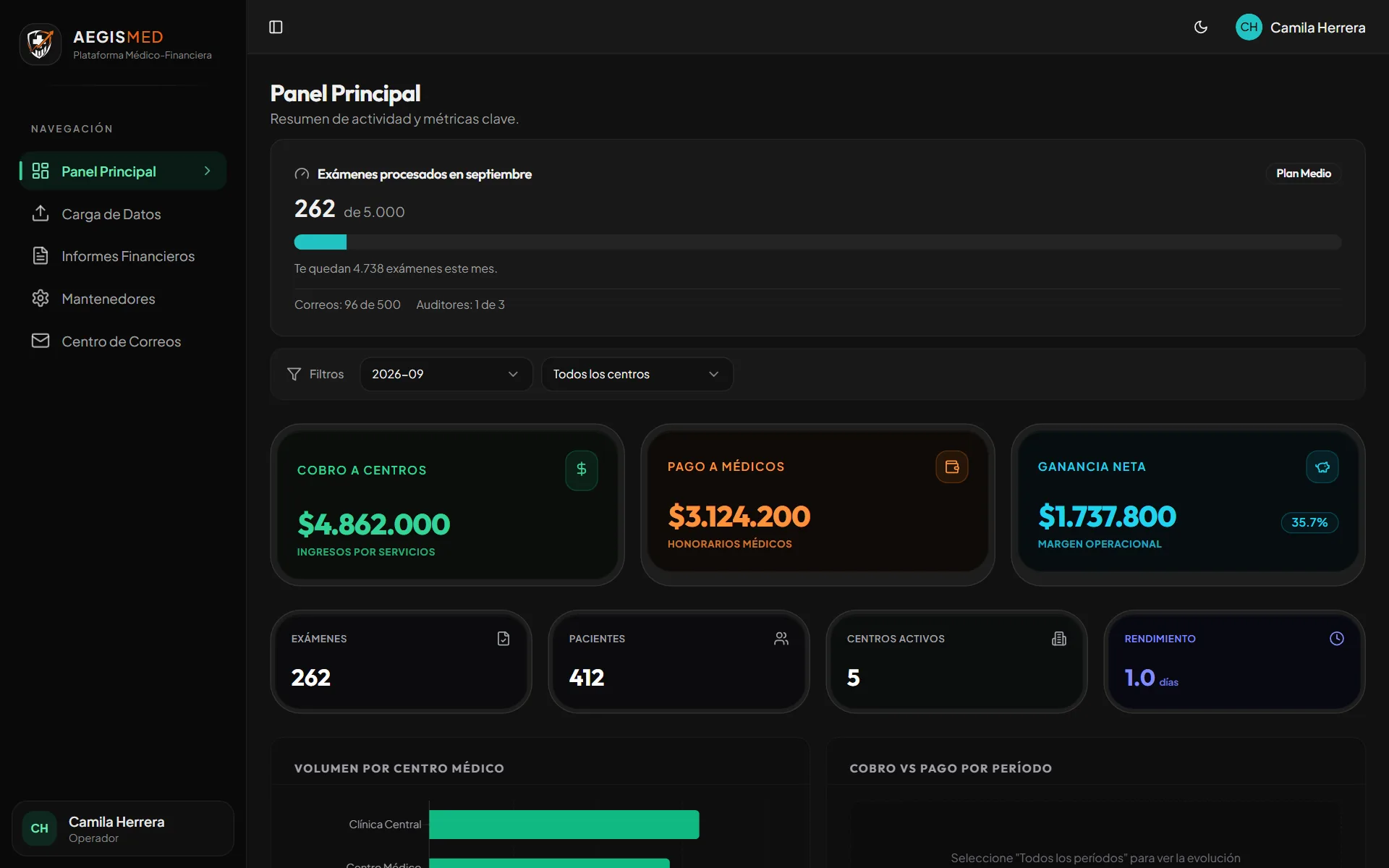Click the gauge icon beside Exámenes procesados
1389x868 pixels.
(302, 174)
